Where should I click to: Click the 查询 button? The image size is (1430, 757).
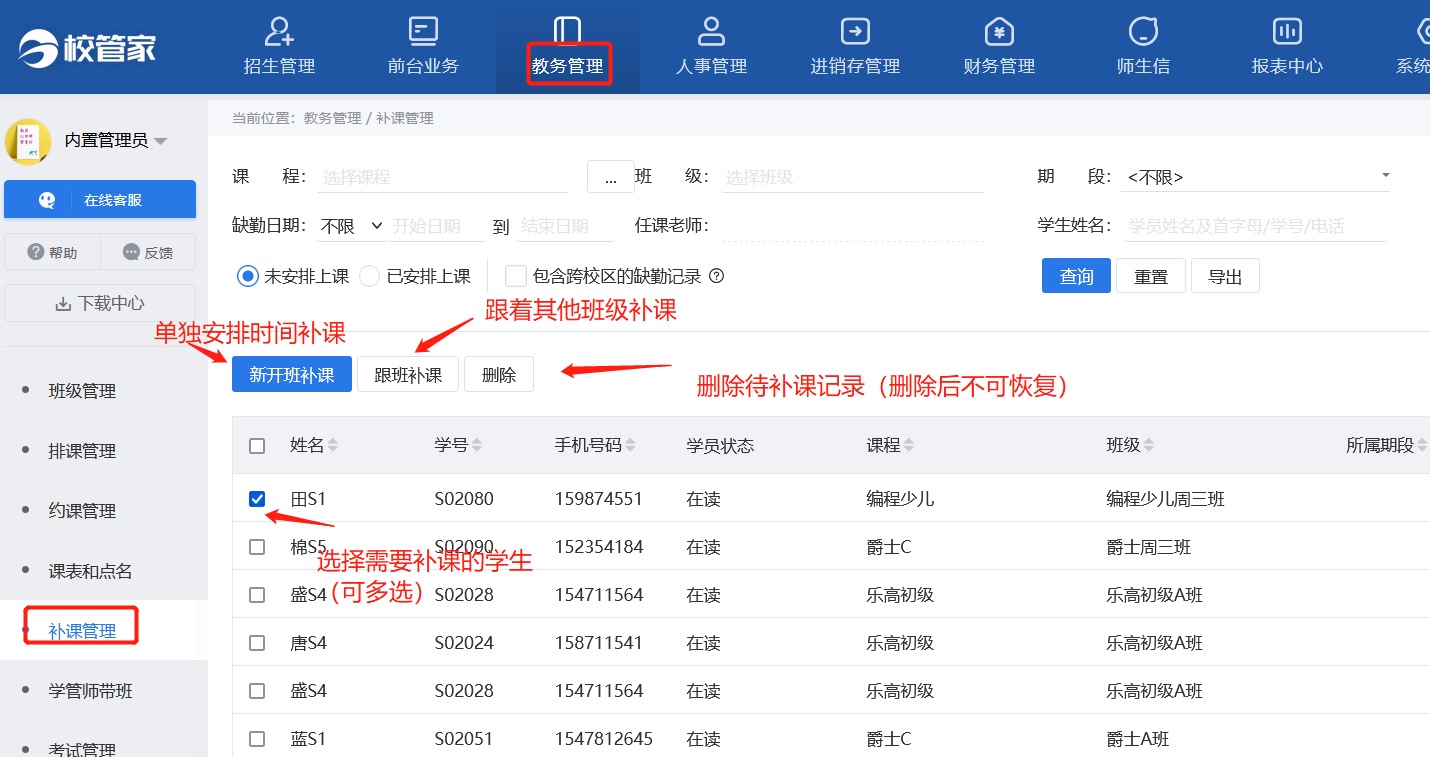point(1076,276)
